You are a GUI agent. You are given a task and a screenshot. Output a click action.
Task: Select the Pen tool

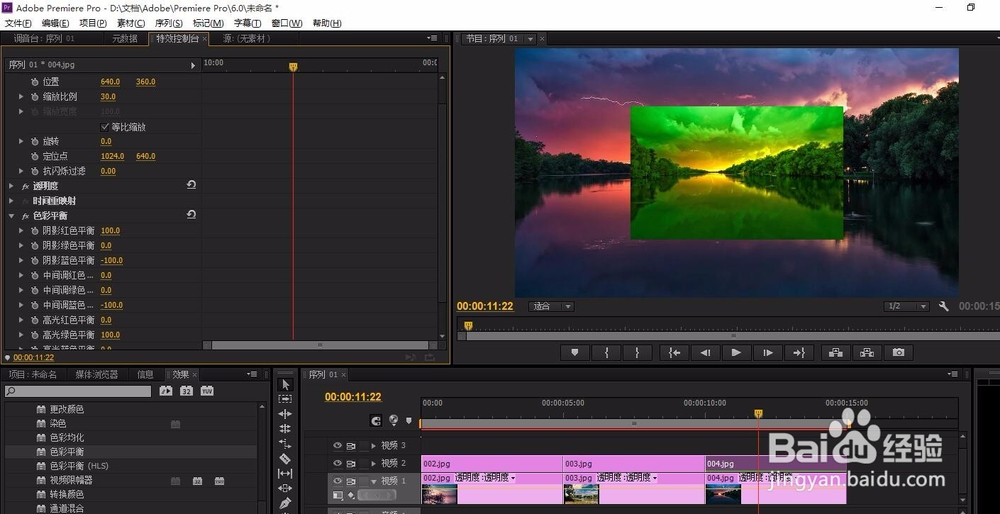(x=285, y=503)
